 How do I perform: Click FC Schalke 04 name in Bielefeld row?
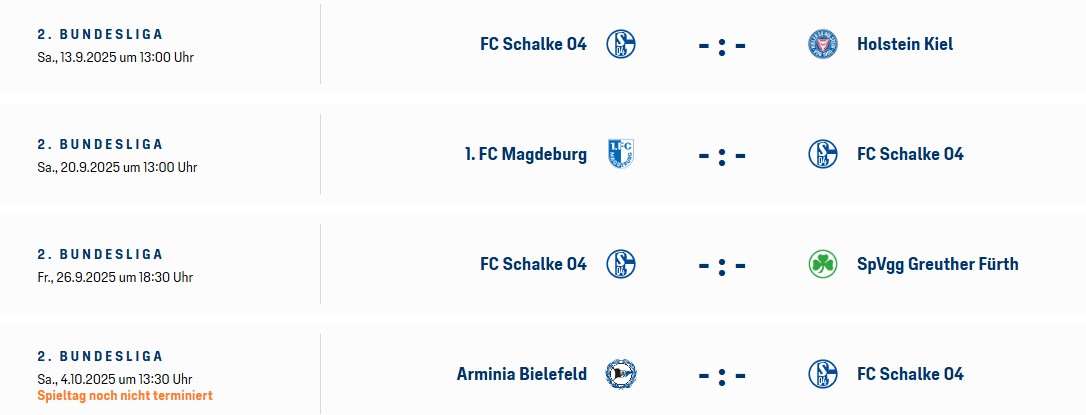pos(910,374)
